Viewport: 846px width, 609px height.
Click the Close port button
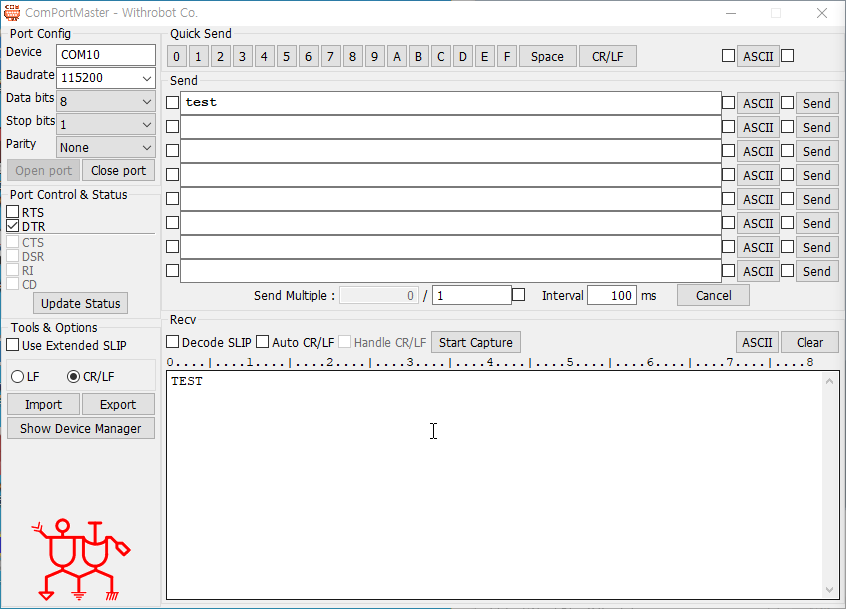(x=118, y=170)
